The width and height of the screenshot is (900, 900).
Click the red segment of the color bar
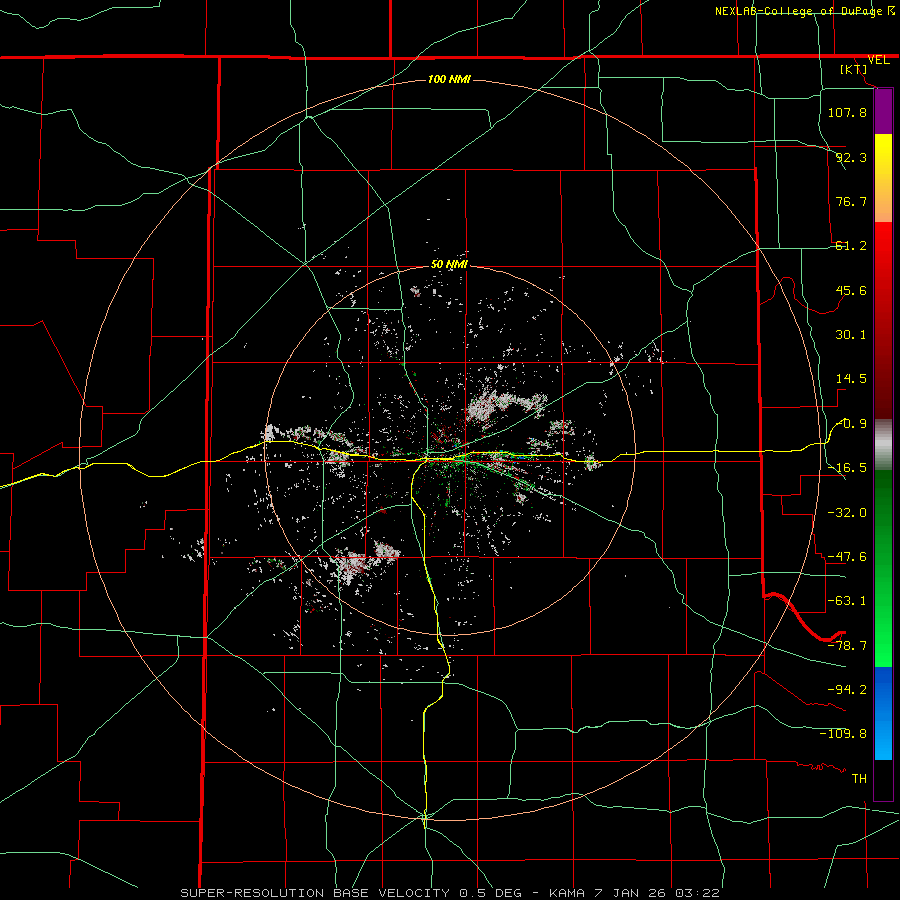(x=883, y=320)
